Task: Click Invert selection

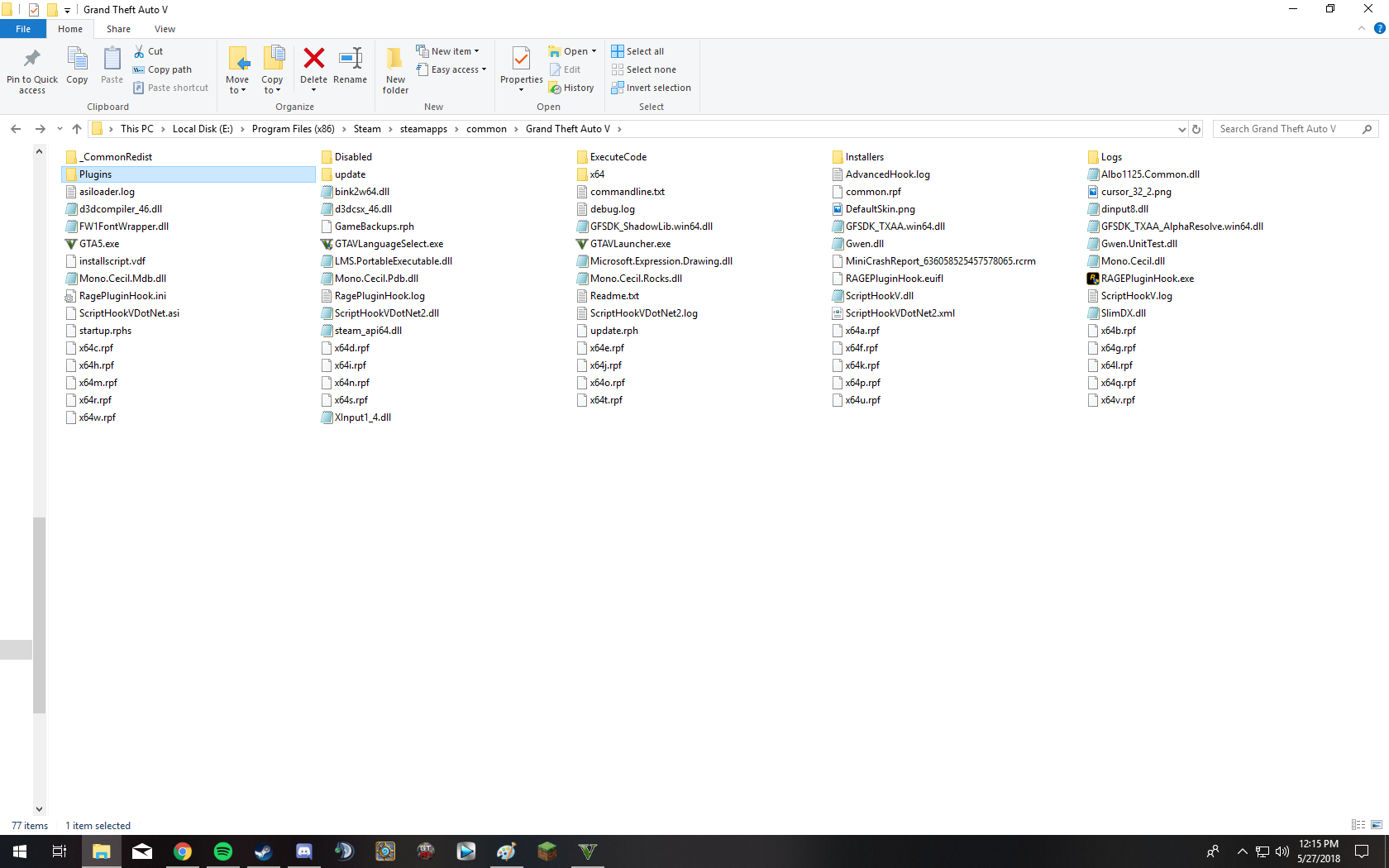Action: (651, 88)
